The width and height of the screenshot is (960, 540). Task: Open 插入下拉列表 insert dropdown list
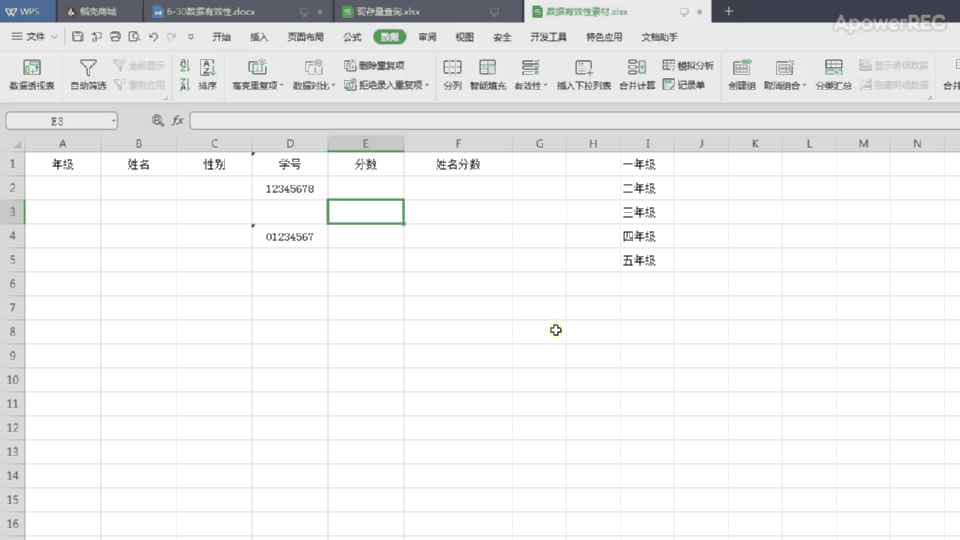tap(584, 74)
